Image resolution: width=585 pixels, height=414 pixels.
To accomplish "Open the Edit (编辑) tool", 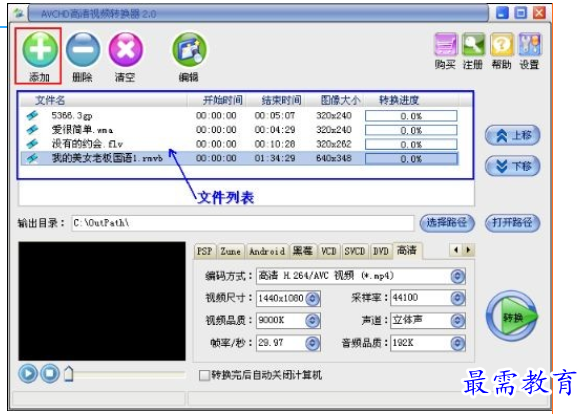I will click(189, 50).
